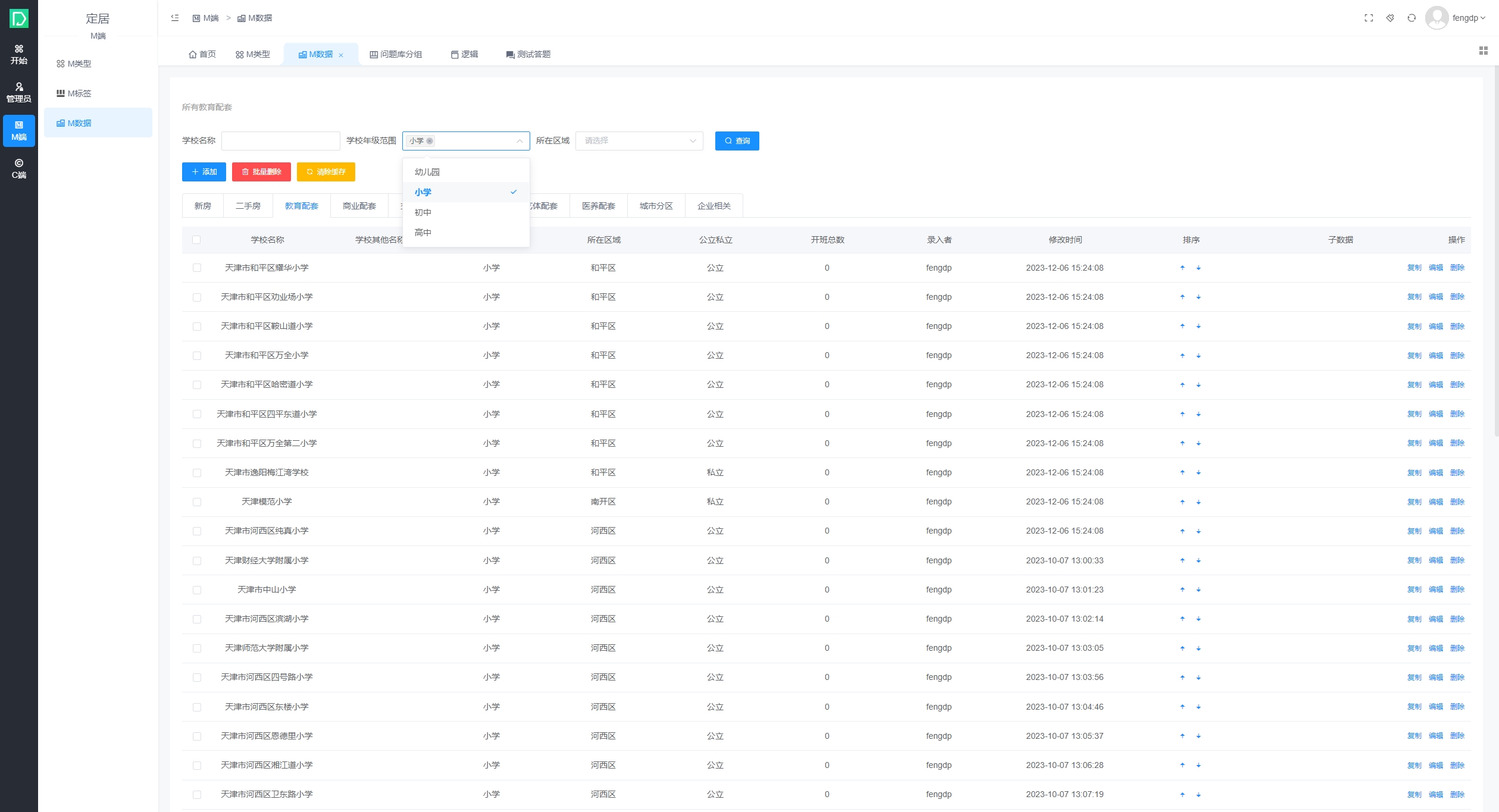1499x812 pixels.
Task: Open the 所在区域 dropdown
Action: (639, 141)
